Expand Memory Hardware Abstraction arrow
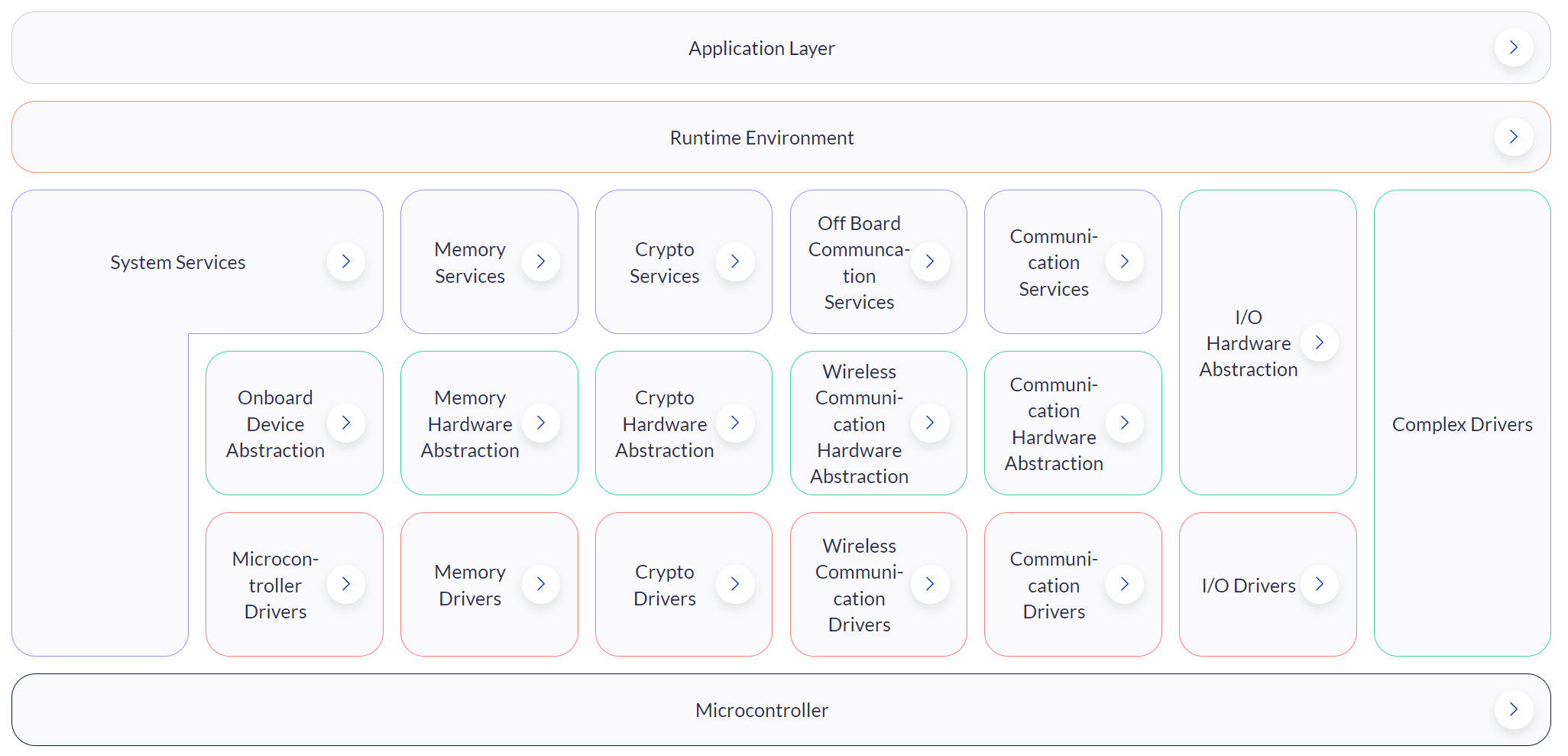 (x=541, y=423)
